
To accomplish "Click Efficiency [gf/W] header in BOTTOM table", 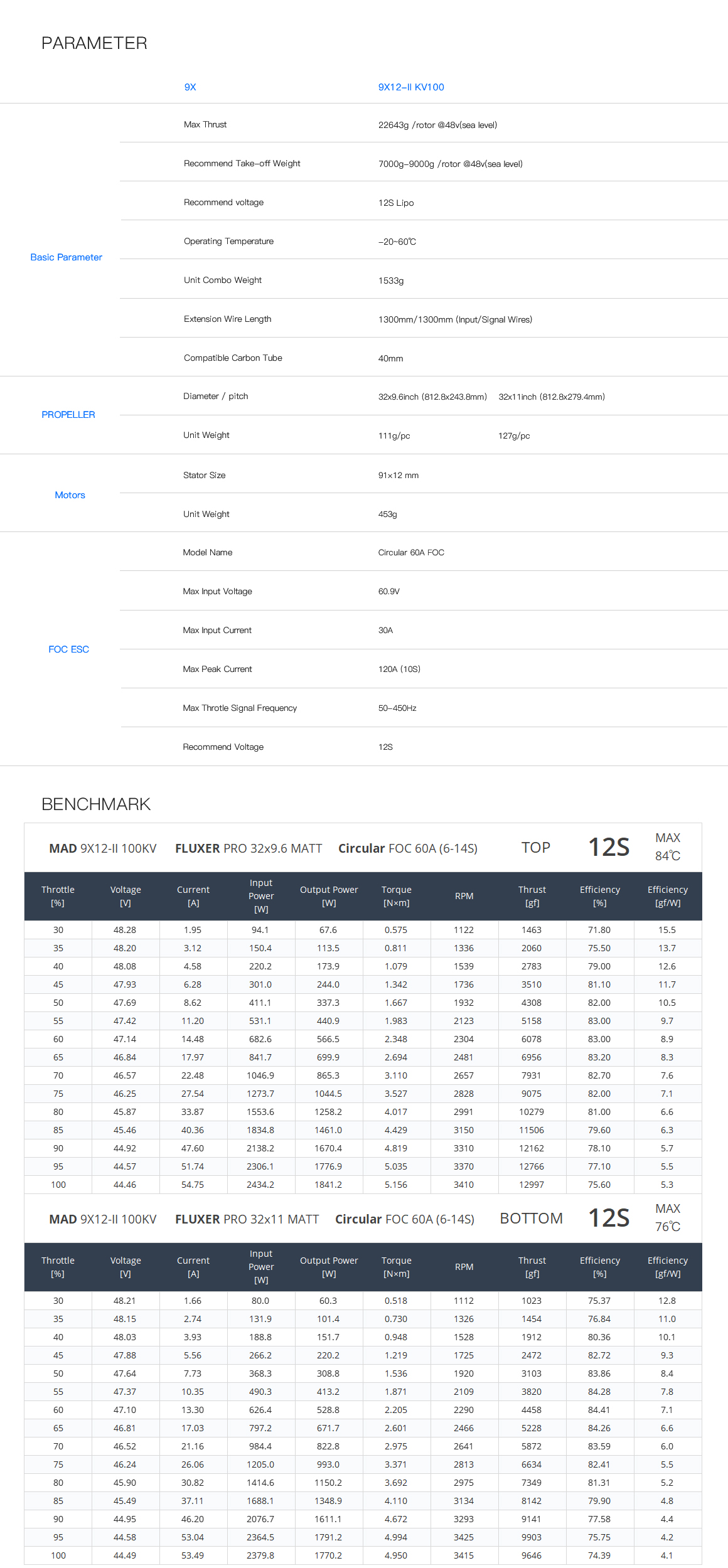I will 668,1267.
